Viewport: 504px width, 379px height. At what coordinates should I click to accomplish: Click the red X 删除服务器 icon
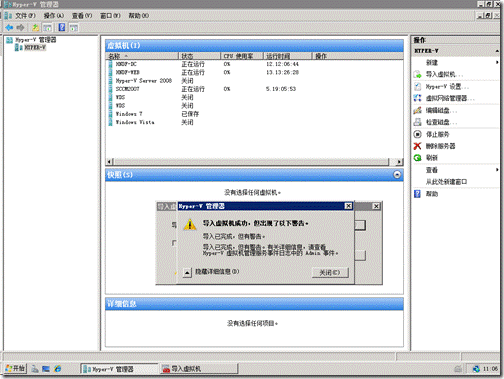coord(417,146)
